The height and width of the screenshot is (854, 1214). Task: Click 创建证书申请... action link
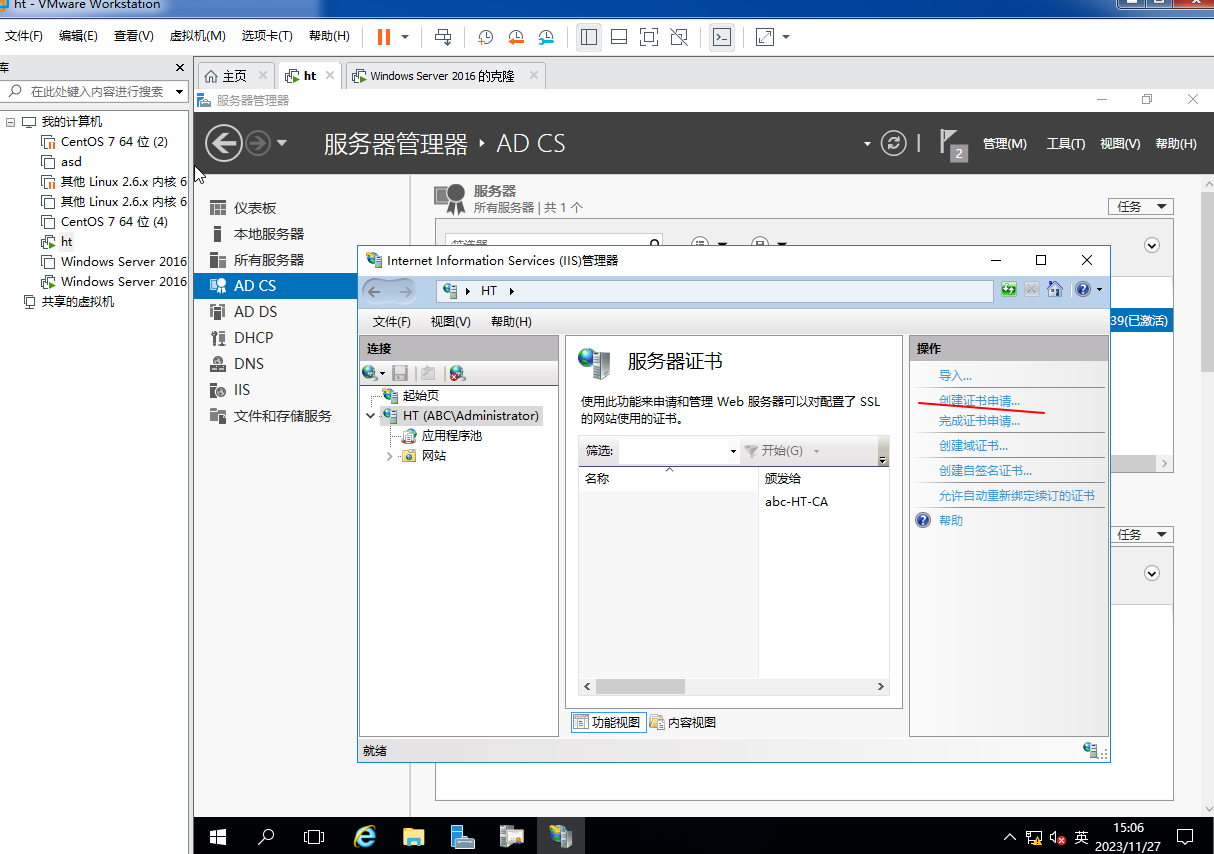click(979, 401)
